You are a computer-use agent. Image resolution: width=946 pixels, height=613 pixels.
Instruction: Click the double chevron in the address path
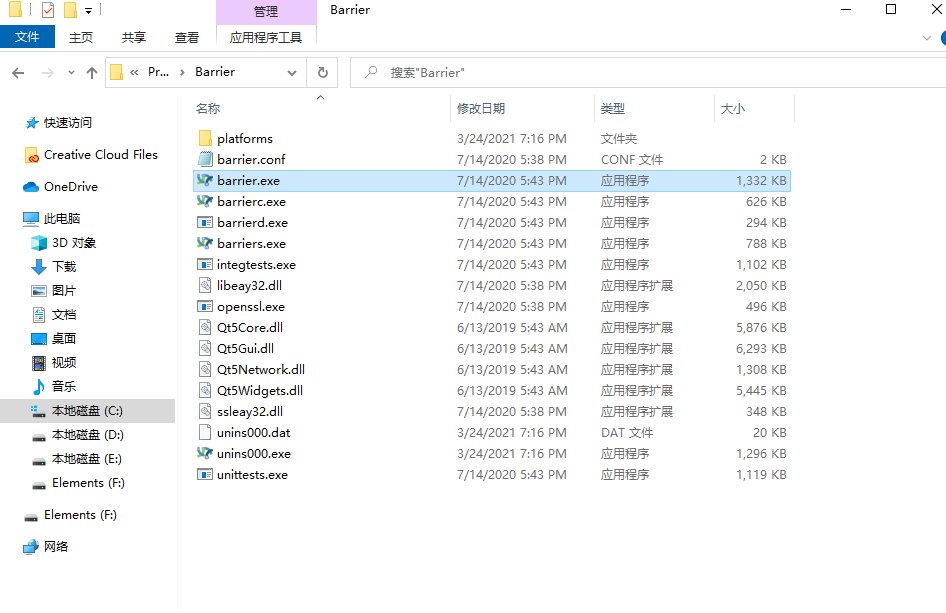pyautogui.click(x=134, y=72)
